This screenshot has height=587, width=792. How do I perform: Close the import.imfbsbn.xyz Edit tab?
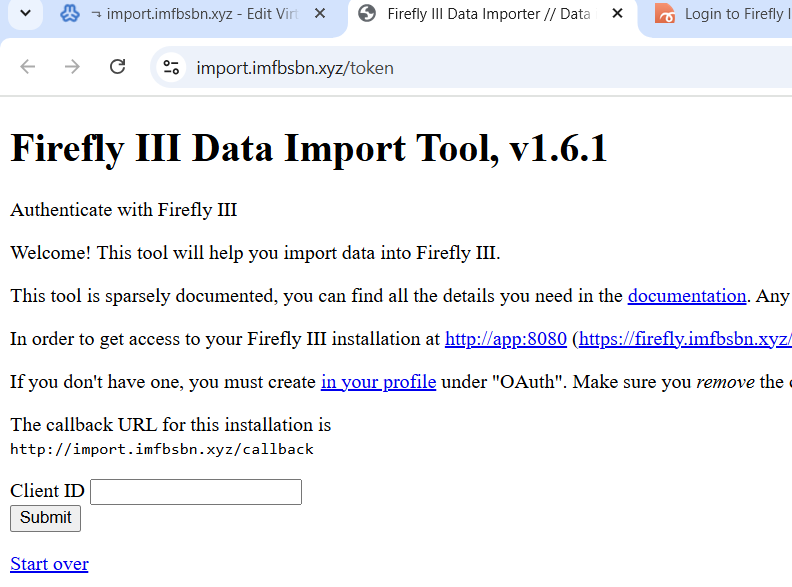[319, 15]
